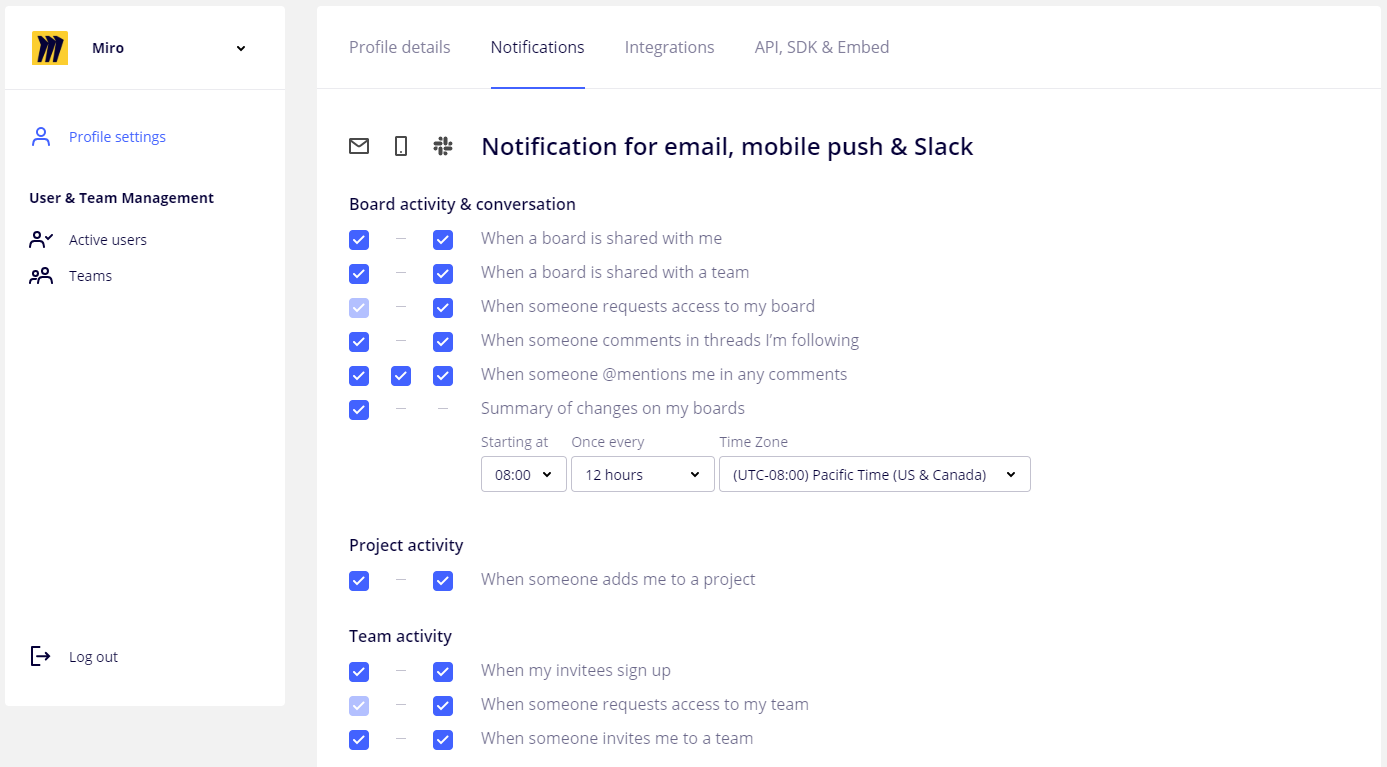Toggle Slack for added to a project
Screen dimensions: 1387x767
(443, 581)
